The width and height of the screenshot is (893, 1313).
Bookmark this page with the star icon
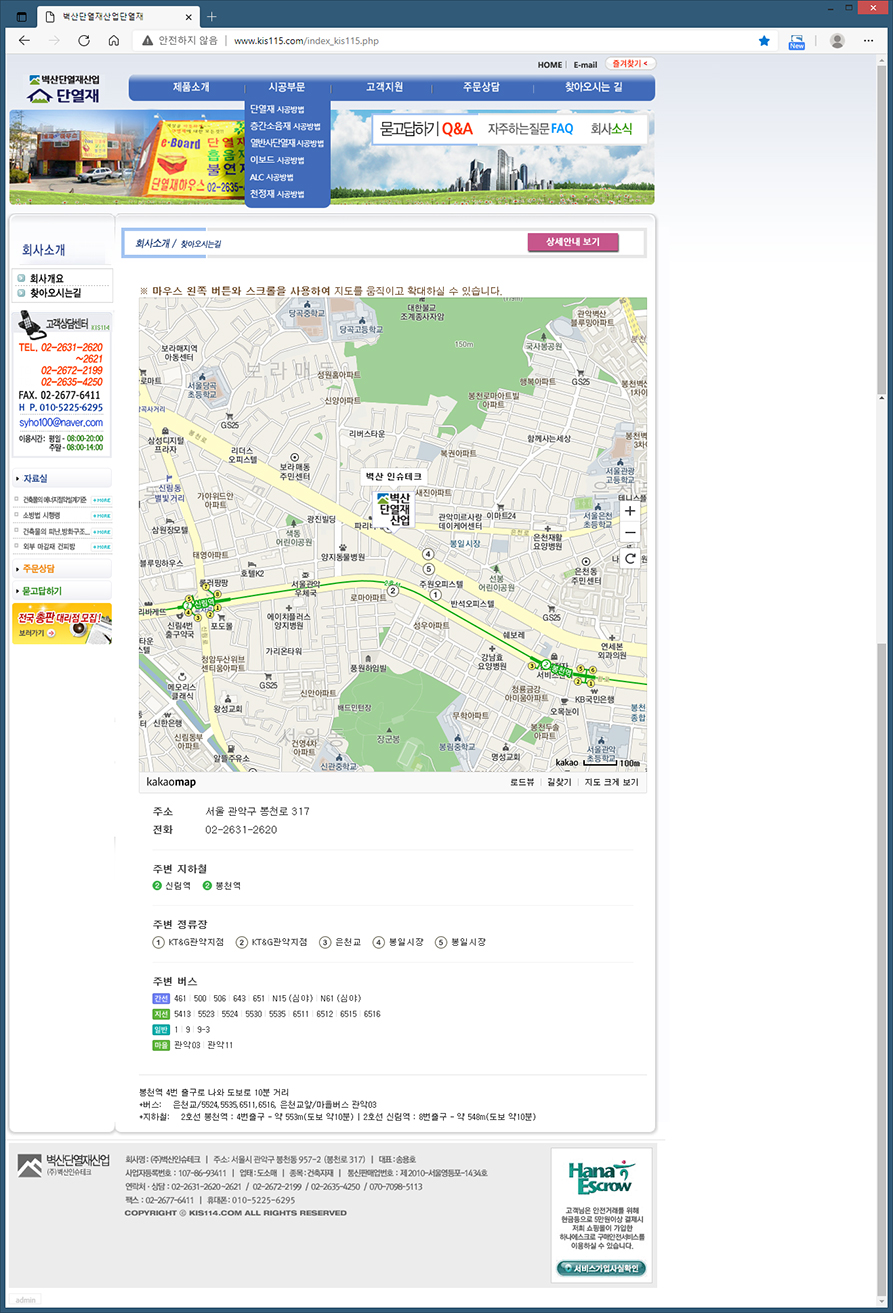tap(764, 41)
